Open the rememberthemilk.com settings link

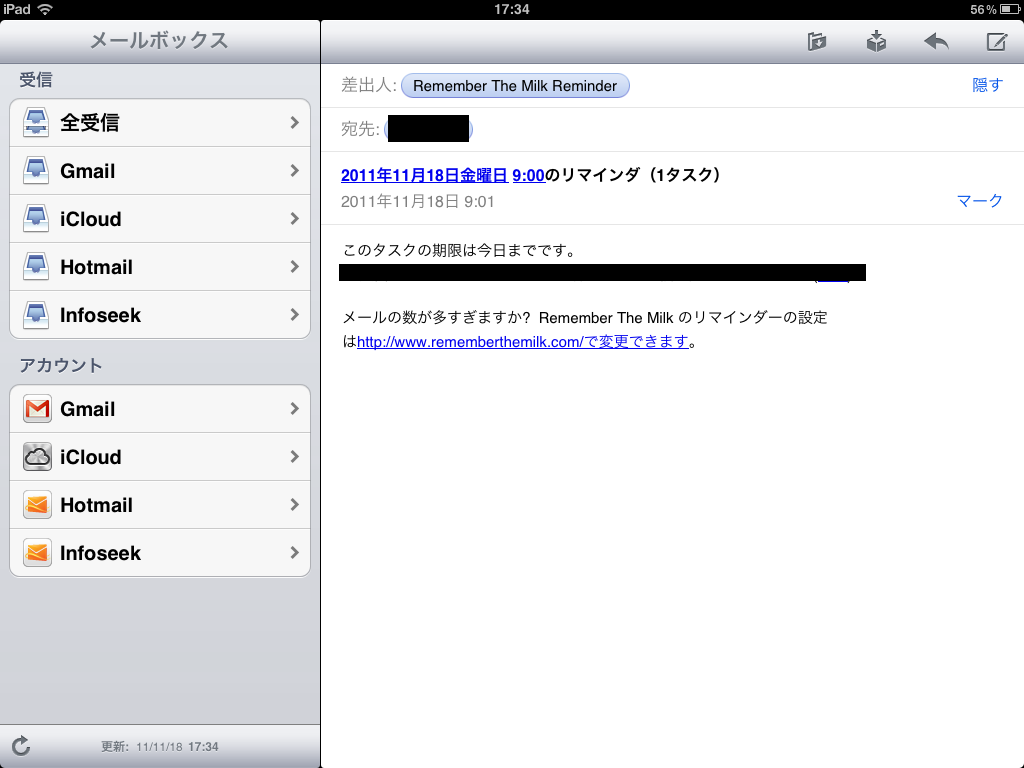pyautogui.click(x=522, y=342)
